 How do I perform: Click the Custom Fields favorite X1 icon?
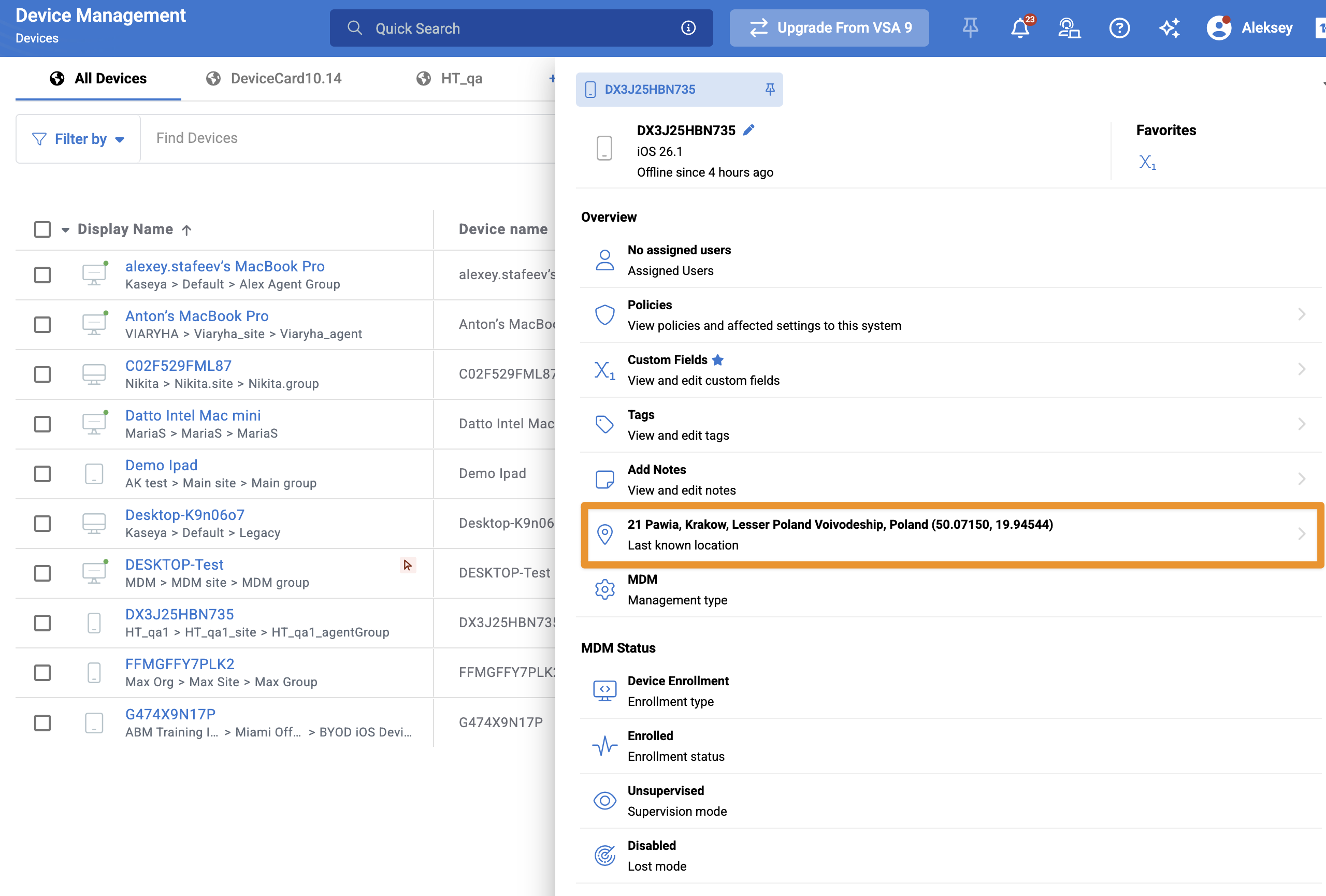click(1147, 163)
